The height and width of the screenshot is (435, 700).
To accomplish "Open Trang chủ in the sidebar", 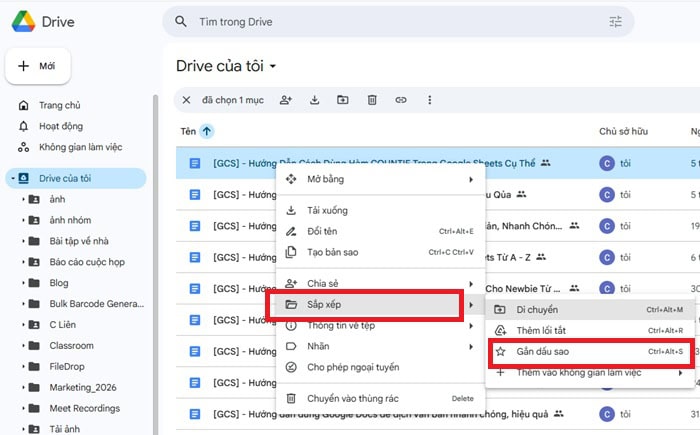I will pos(59,105).
